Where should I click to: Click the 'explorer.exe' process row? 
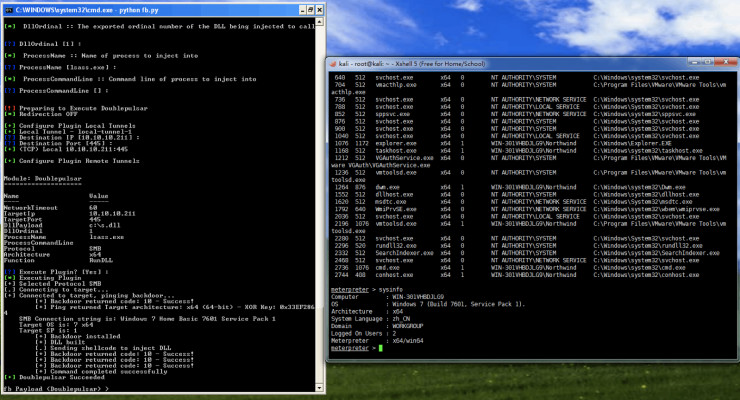(503, 143)
